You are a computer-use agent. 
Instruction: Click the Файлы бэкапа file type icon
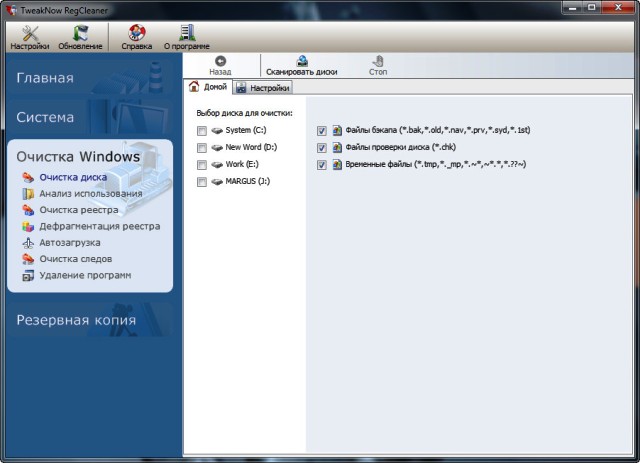point(337,130)
